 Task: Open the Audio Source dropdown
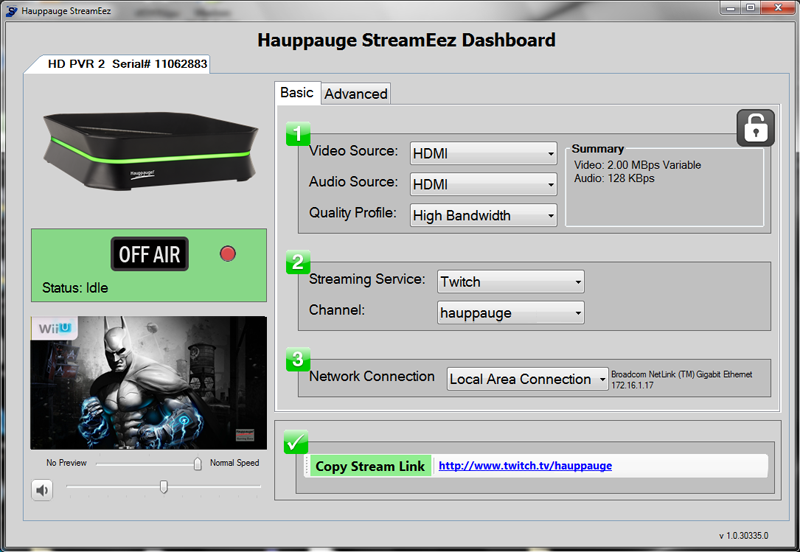pyautogui.click(x=484, y=184)
